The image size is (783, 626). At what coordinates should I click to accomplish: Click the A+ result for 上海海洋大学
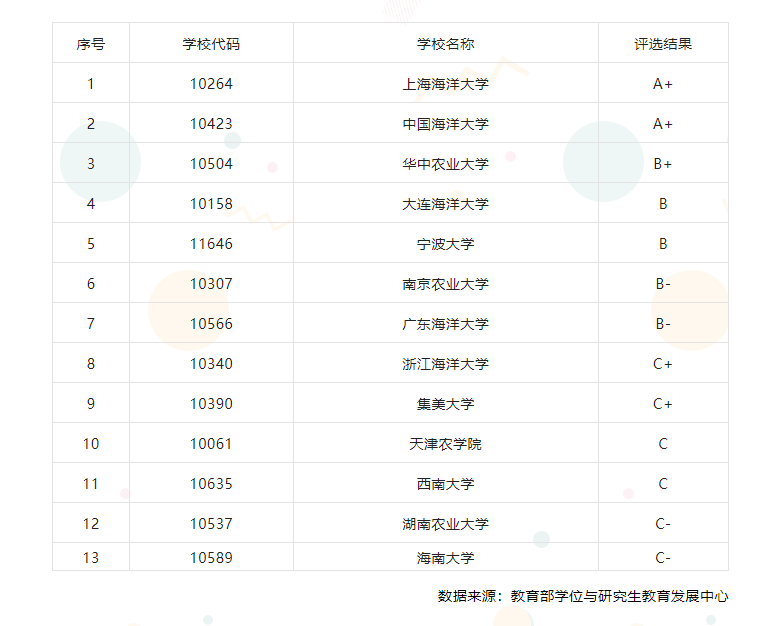(663, 83)
